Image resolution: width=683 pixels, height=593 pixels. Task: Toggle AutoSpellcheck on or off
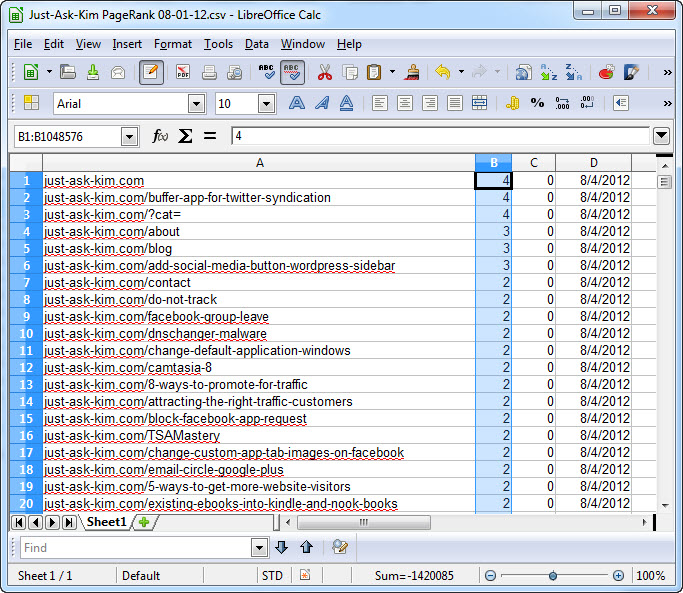(x=292, y=72)
